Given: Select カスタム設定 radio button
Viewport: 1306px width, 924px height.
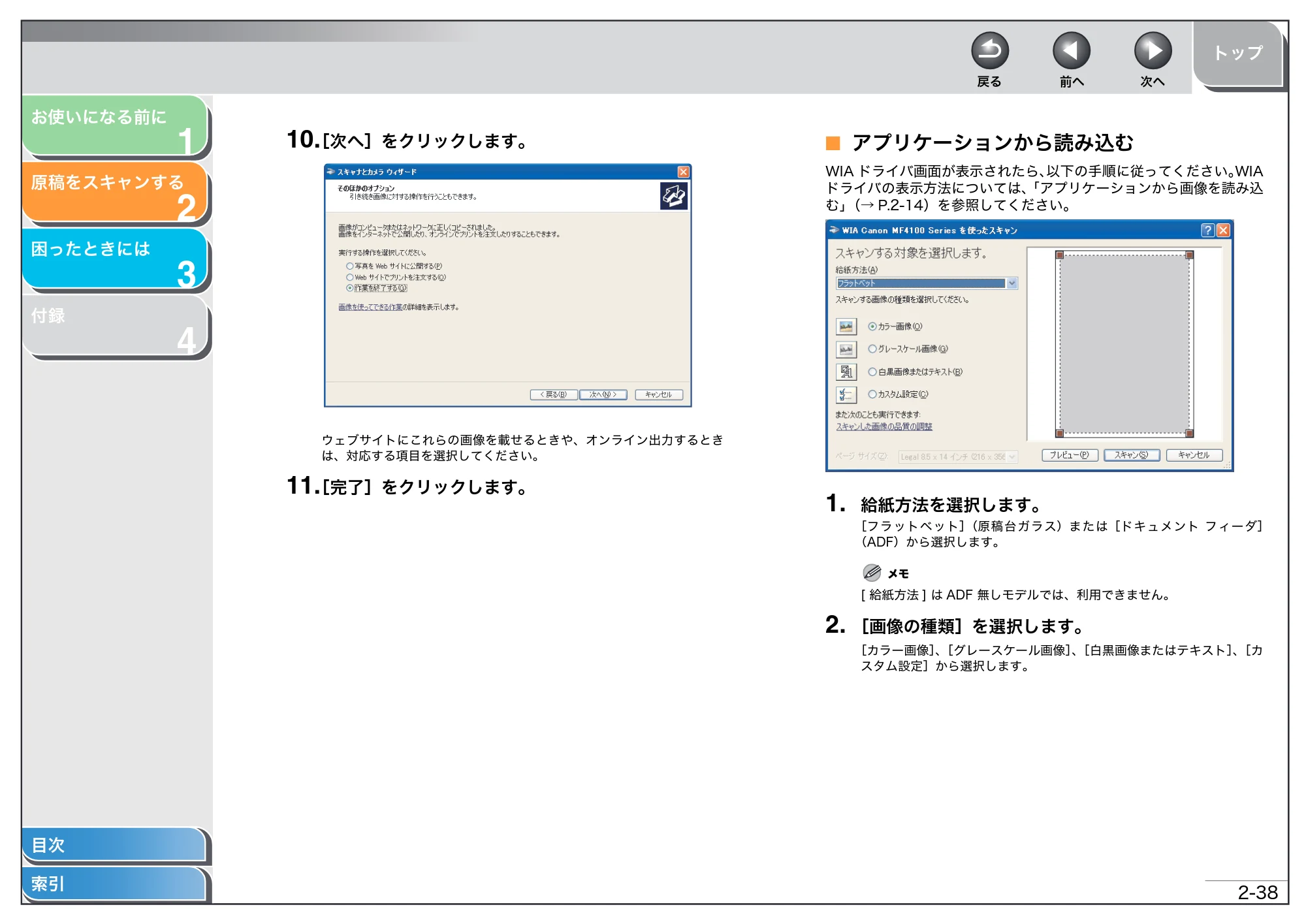Looking at the screenshot, I should 872,394.
